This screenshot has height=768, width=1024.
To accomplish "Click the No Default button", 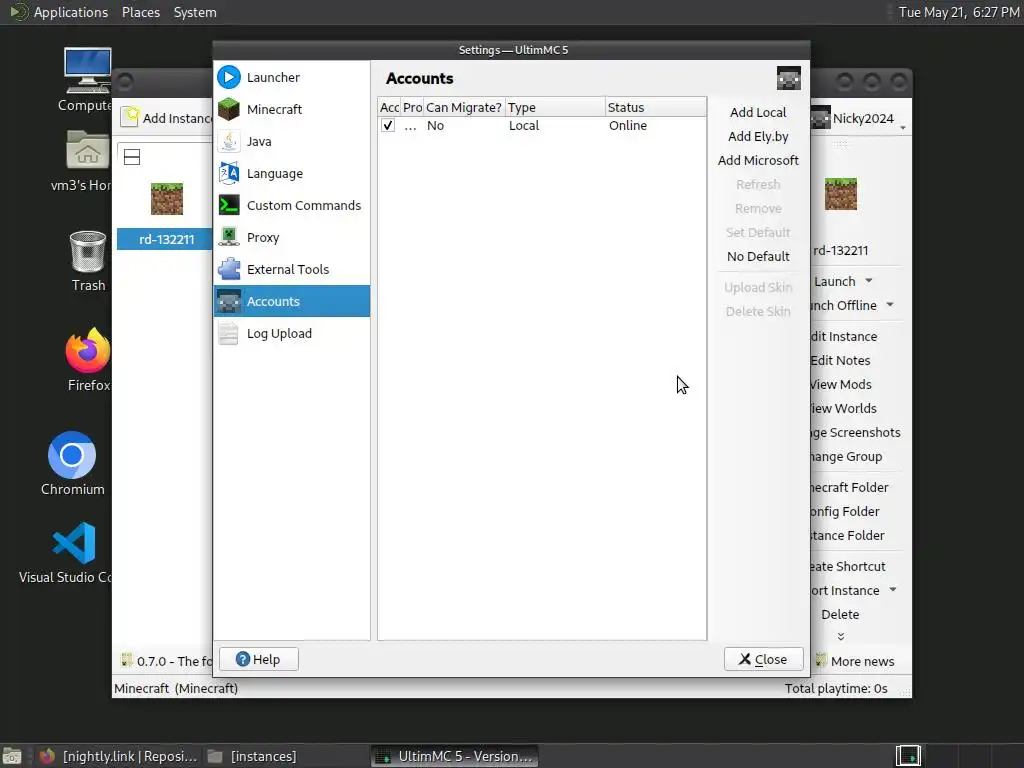I will point(758,256).
